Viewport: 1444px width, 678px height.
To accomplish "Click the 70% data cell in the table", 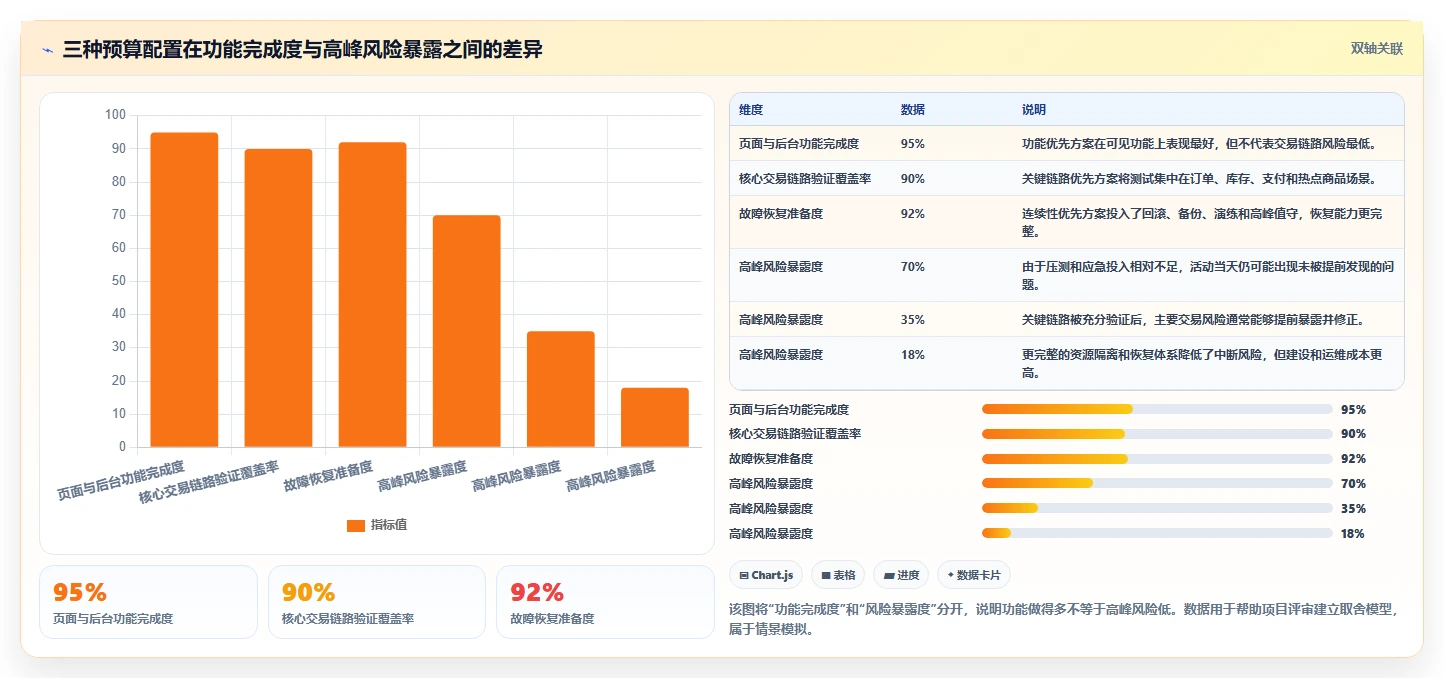I will coord(913,267).
